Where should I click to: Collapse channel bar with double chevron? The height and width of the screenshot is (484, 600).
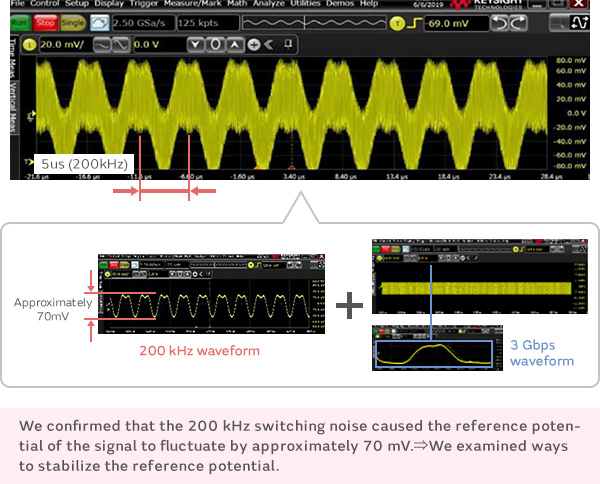[269, 44]
